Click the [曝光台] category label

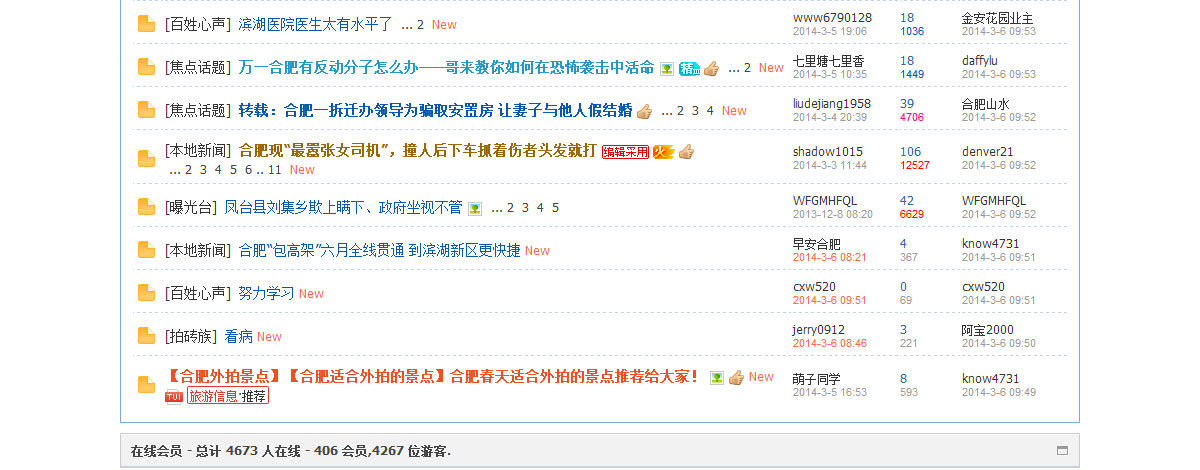190,207
